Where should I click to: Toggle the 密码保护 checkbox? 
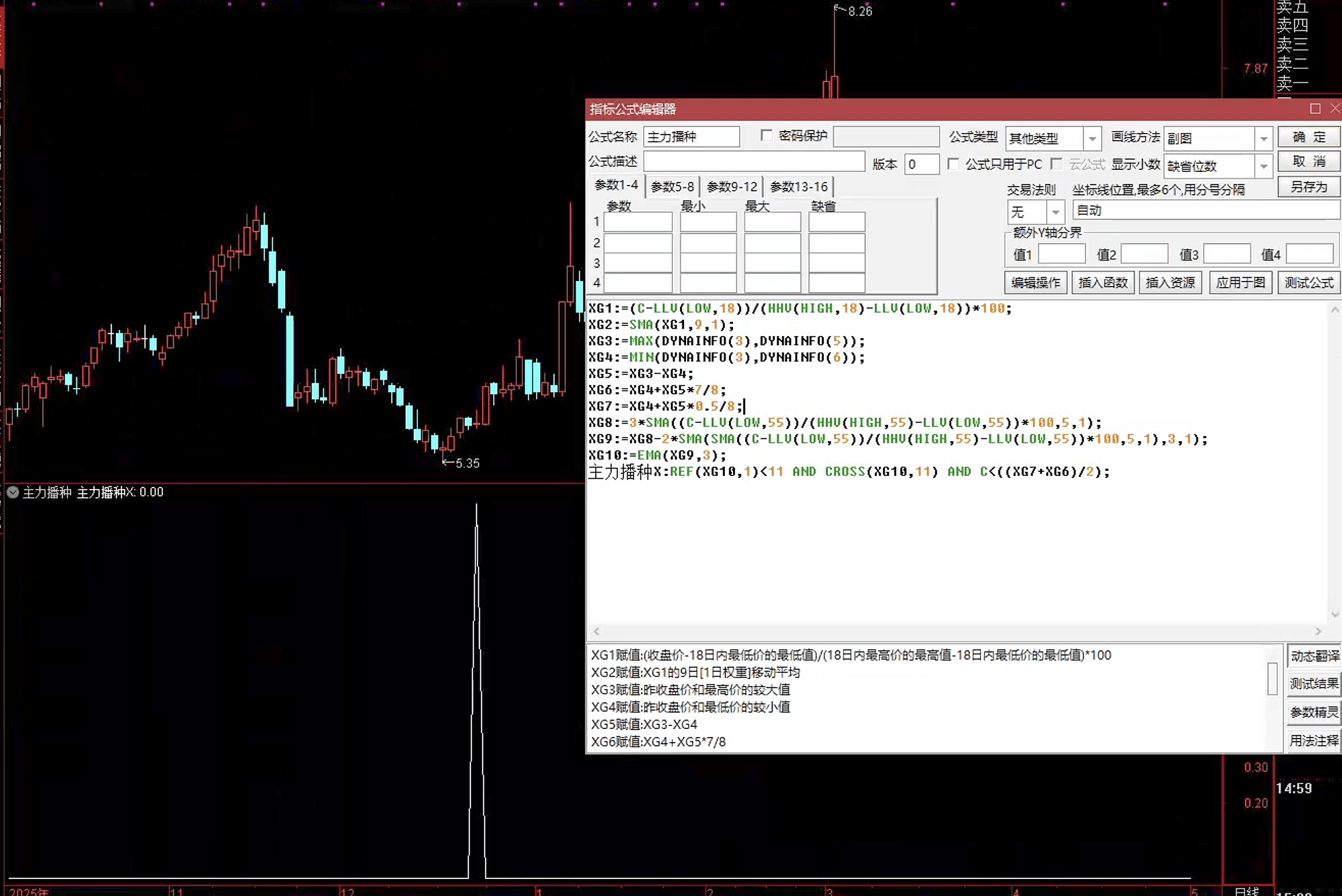[x=766, y=136]
